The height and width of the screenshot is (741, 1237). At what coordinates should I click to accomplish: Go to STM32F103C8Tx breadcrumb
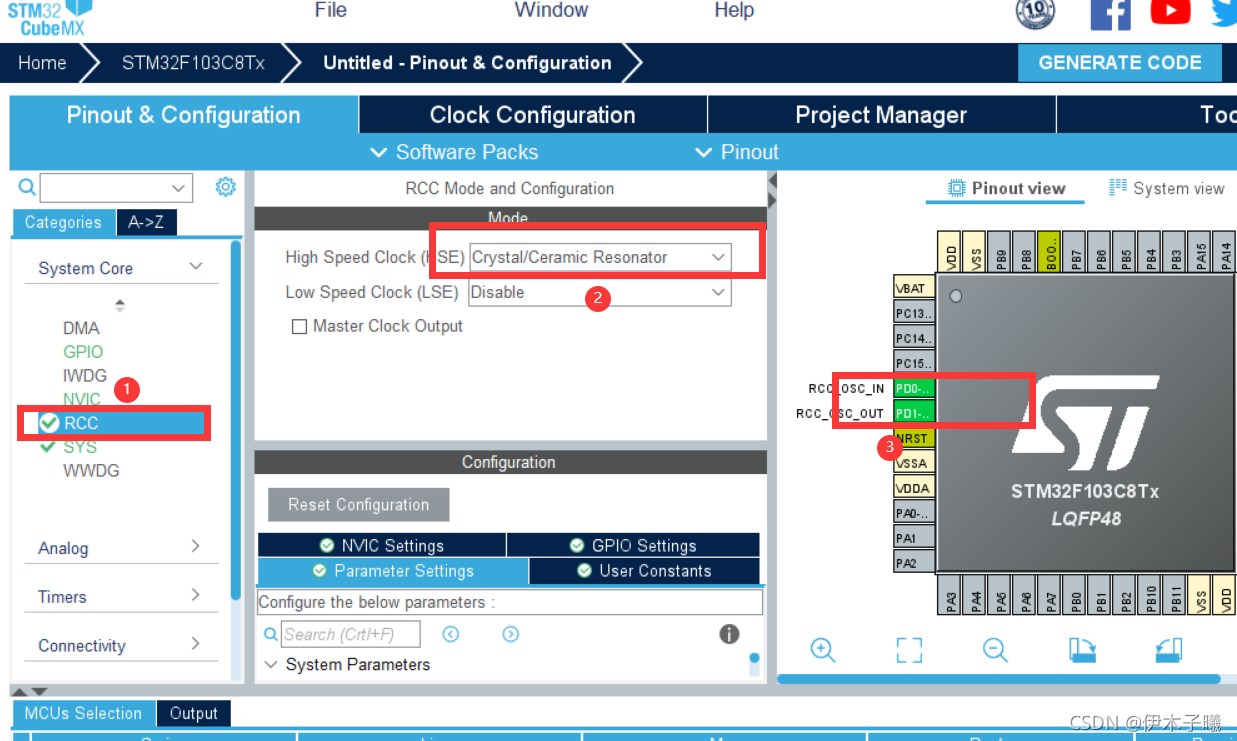coord(193,62)
